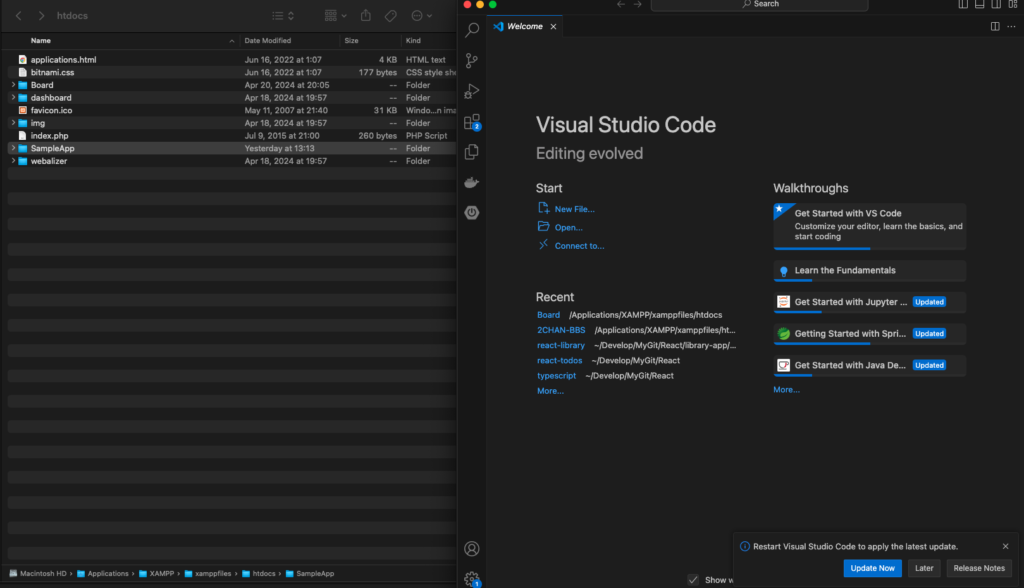This screenshot has width=1024, height=588.
Task: Open the Finder action ellipsis dropdown
Action: [x=421, y=16]
